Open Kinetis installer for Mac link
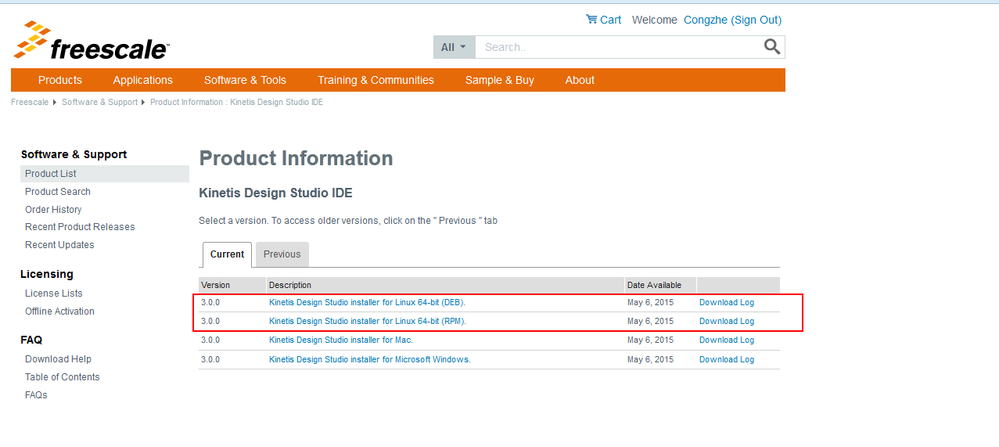Image resolution: width=999 pixels, height=447 pixels. (x=341, y=340)
